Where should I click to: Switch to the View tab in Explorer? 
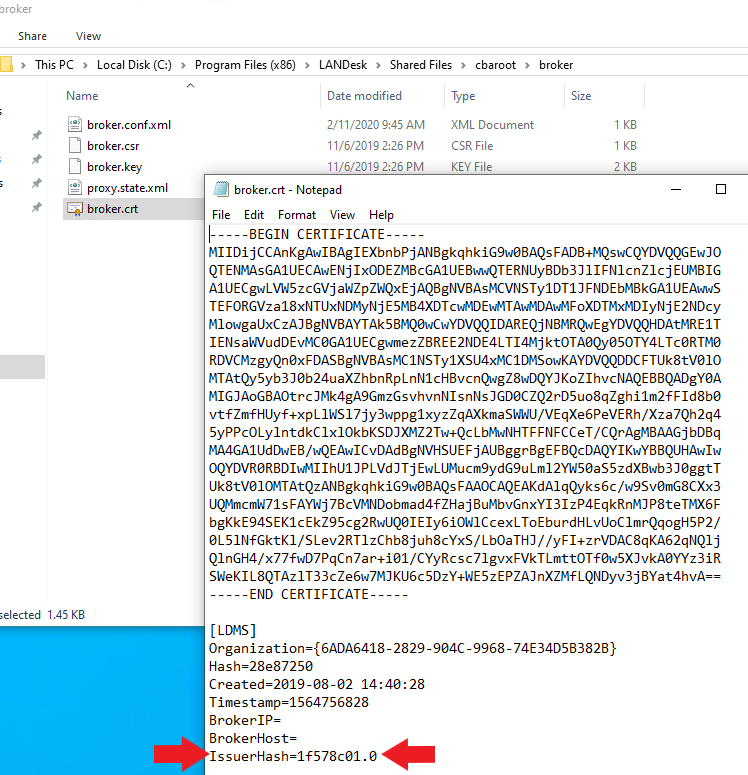88,36
